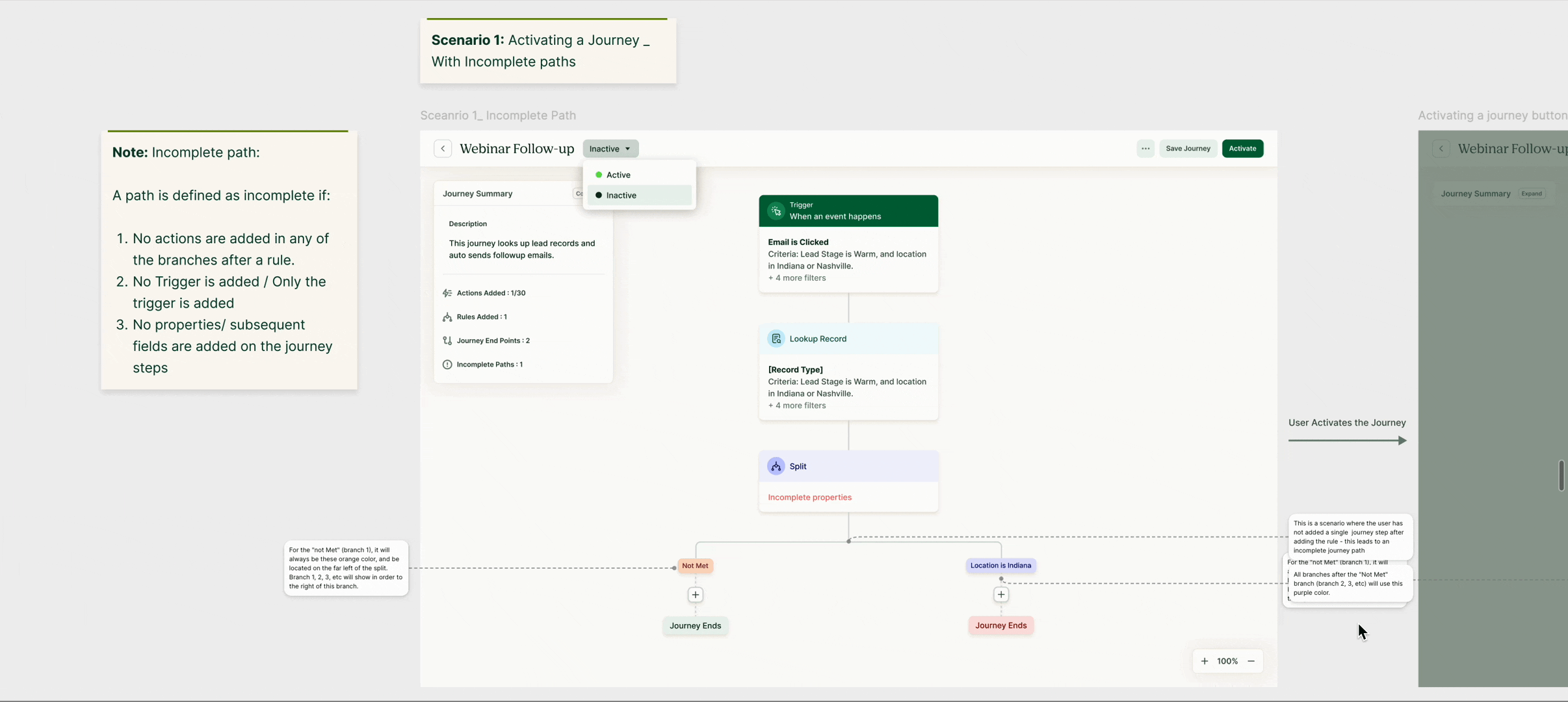Screen dimensions: 1568x702
Task: Click 'Activating a journey button' frame label
Action: pos(1493,115)
